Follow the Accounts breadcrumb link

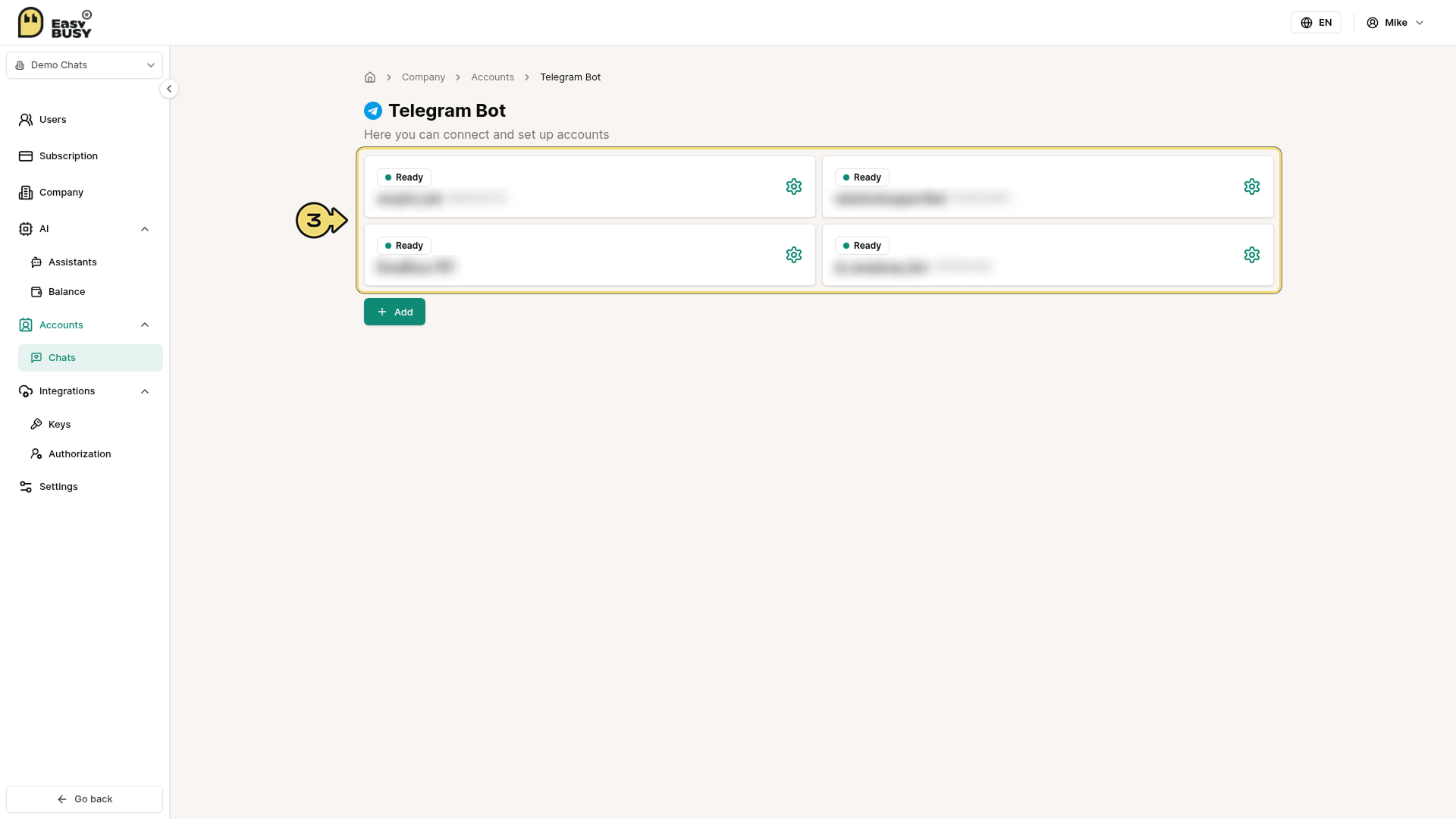click(492, 77)
